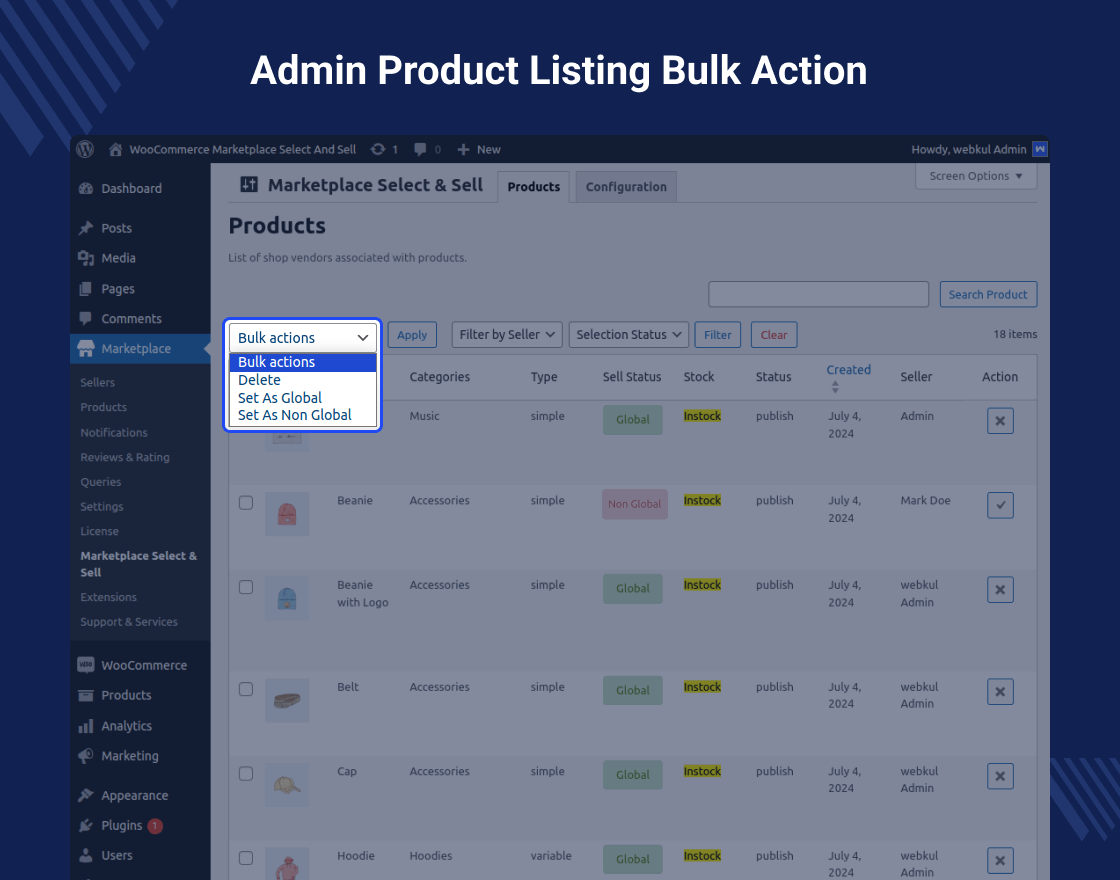Open Reviews & Rating submenu link
Screen dimensions: 1120x880
click(125, 457)
